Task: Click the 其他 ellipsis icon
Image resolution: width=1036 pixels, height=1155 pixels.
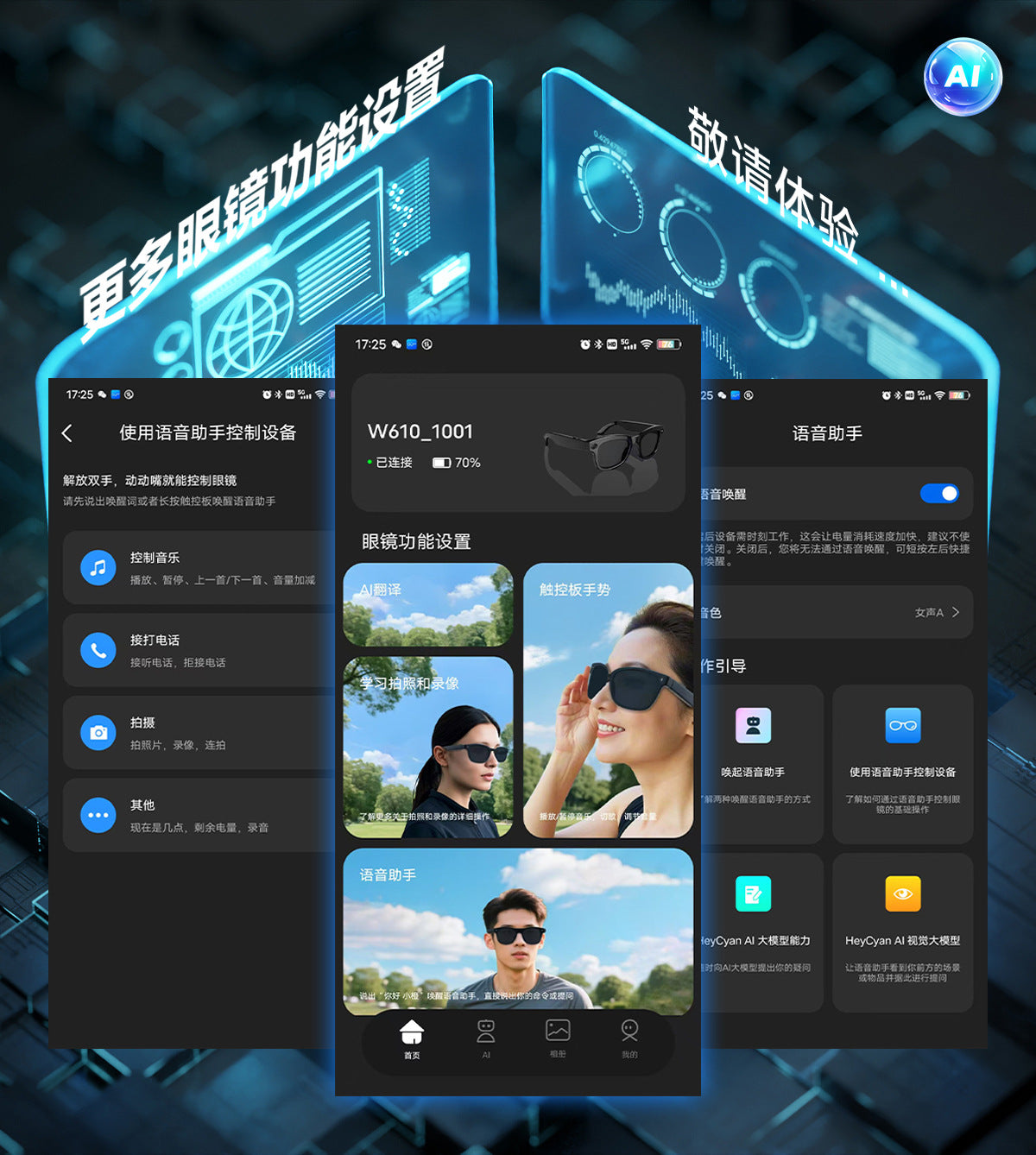Action: pyautogui.click(x=98, y=815)
